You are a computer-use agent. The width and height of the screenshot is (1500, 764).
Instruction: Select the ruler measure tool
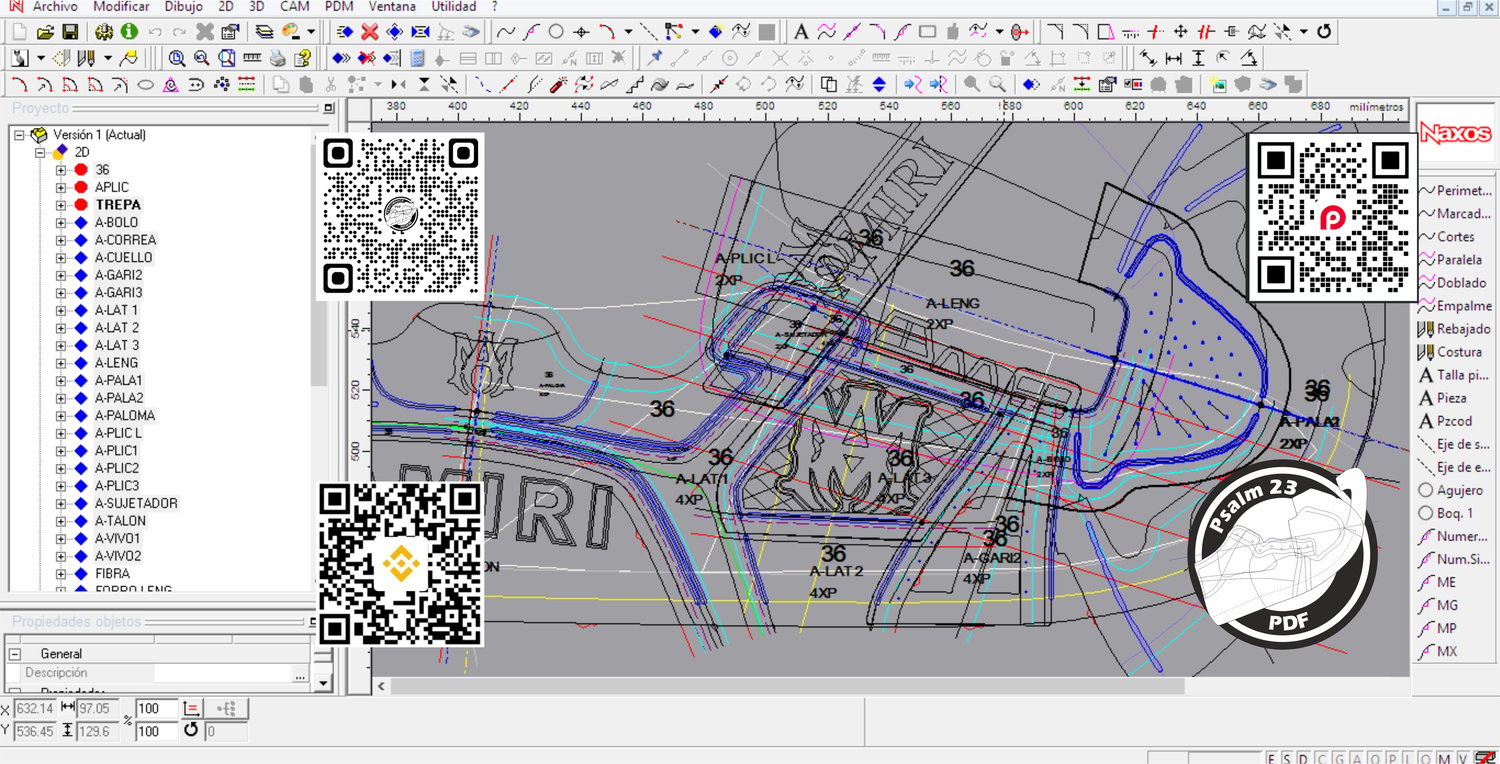pyautogui.click(x=252, y=58)
